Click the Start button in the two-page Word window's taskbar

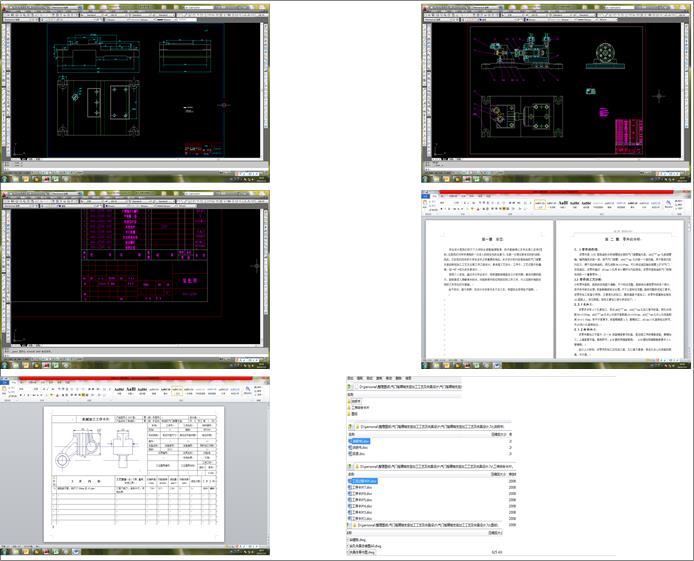[x=426, y=365]
